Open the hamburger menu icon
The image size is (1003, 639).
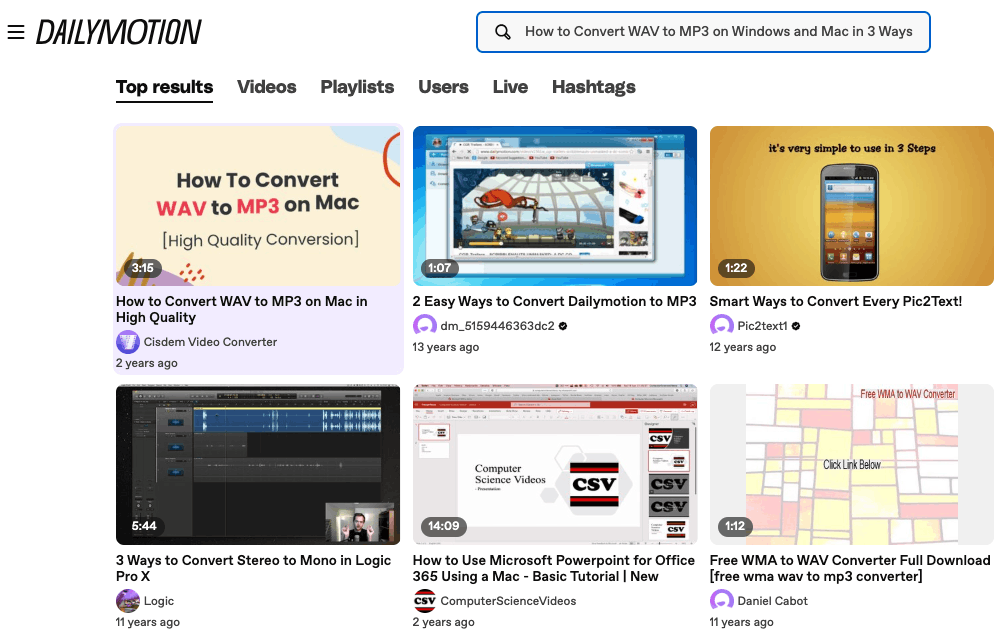16,32
